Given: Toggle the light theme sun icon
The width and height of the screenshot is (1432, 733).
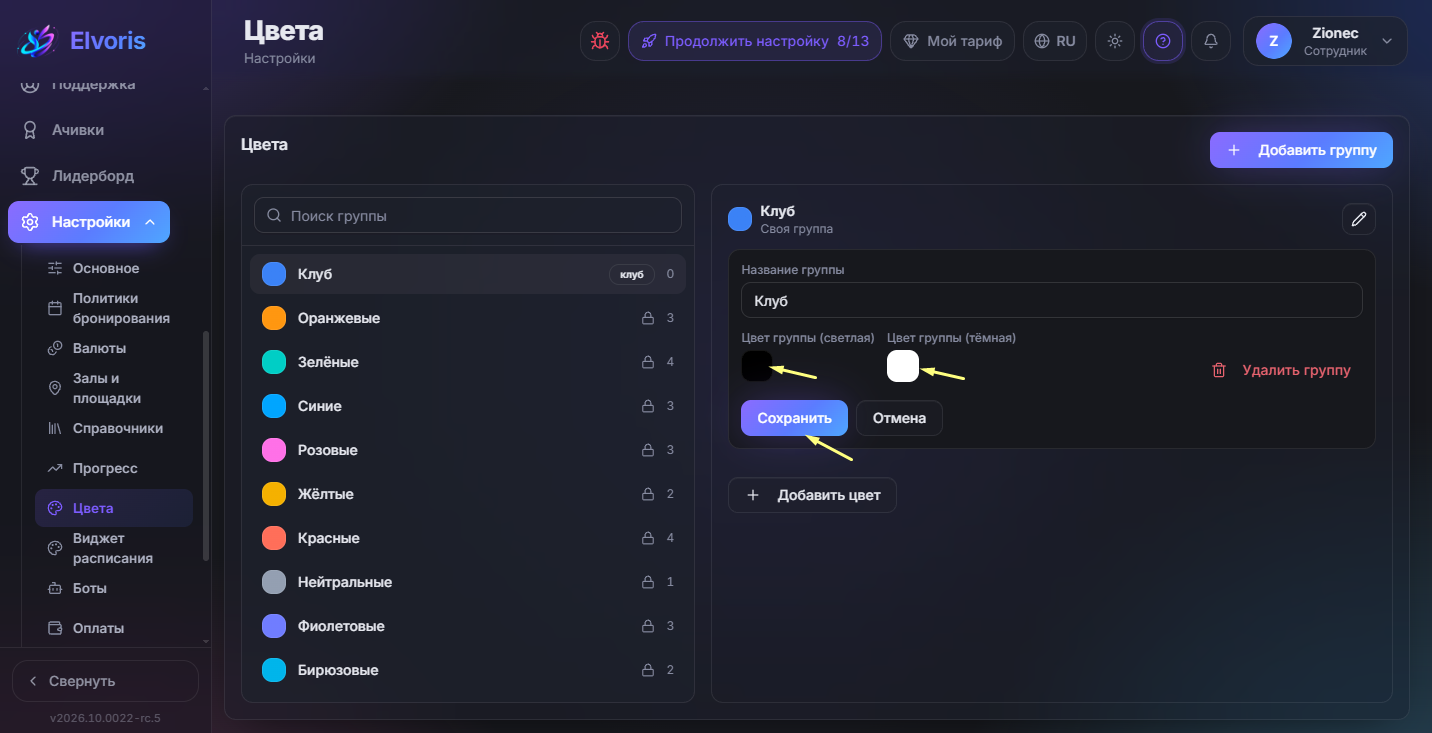Looking at the screenshot, I should coord(1115,41).
